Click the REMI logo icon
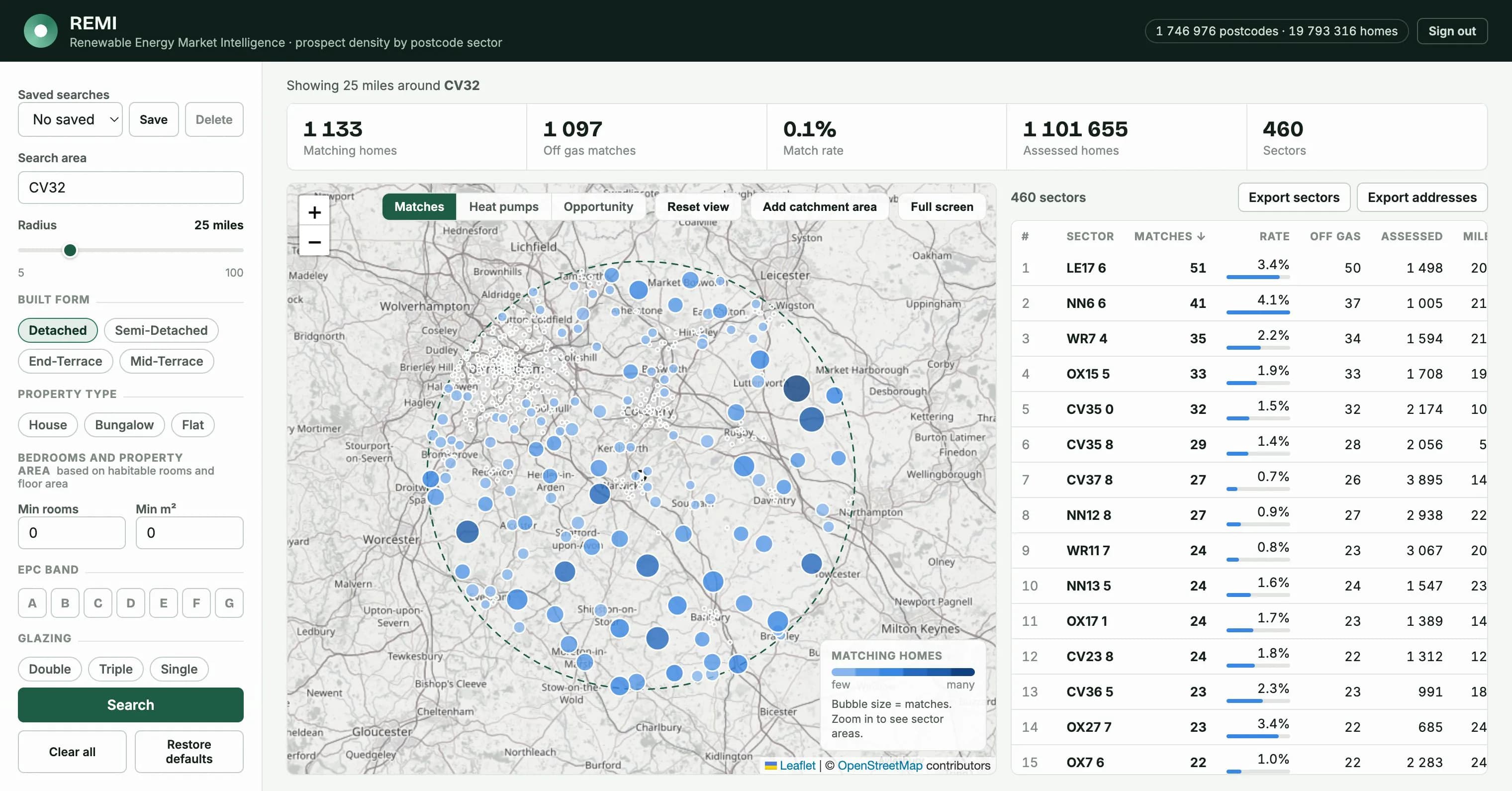Screen dimensions: 1512x791 click(40, 30)
